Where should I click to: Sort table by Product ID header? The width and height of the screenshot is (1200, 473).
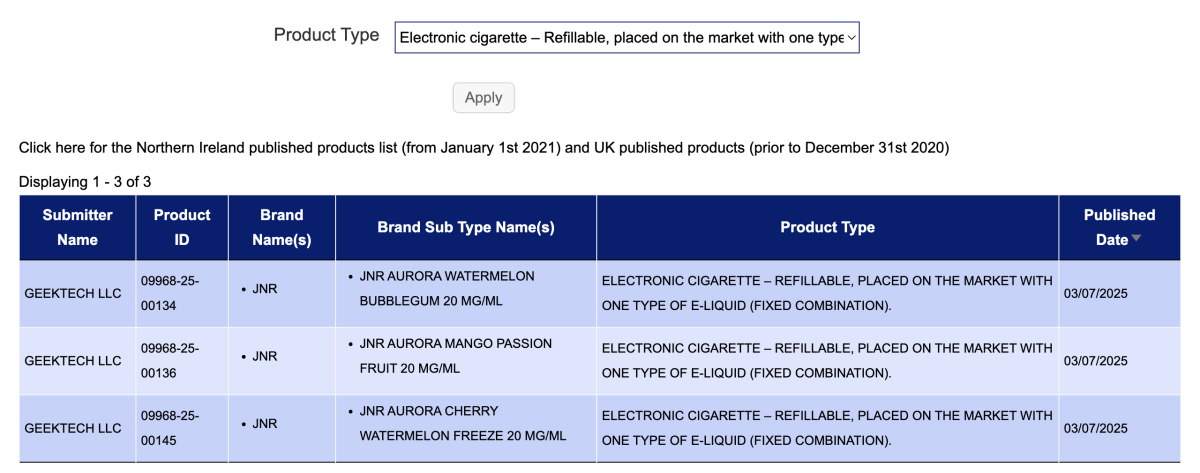coord(182,227)
